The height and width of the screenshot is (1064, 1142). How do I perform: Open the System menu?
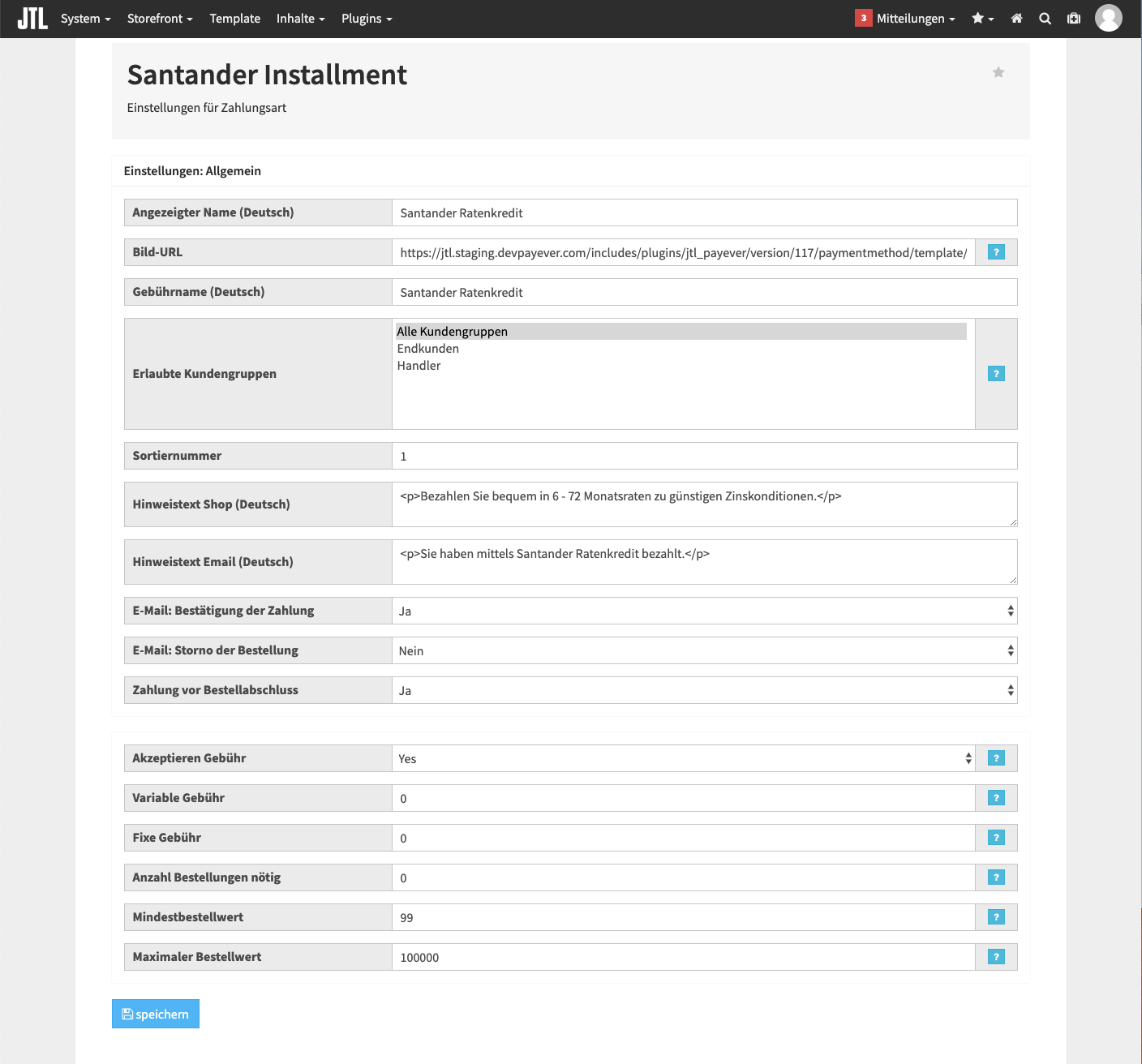click(86, 19)
